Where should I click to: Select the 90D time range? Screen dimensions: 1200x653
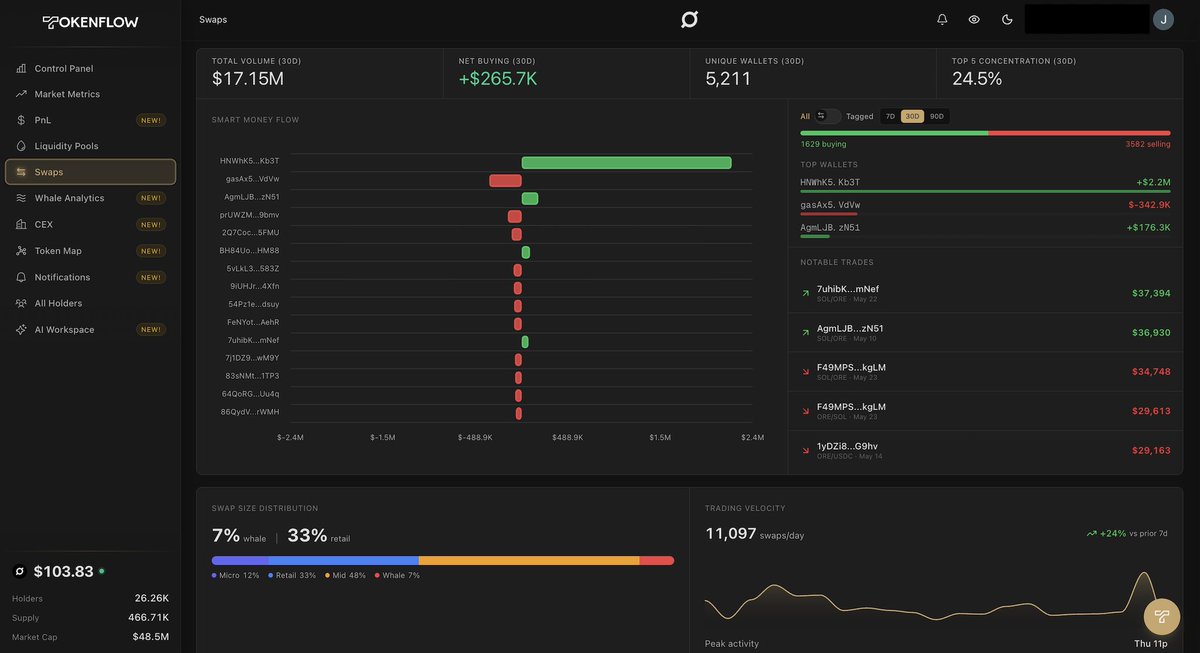[x=937, y=116]
